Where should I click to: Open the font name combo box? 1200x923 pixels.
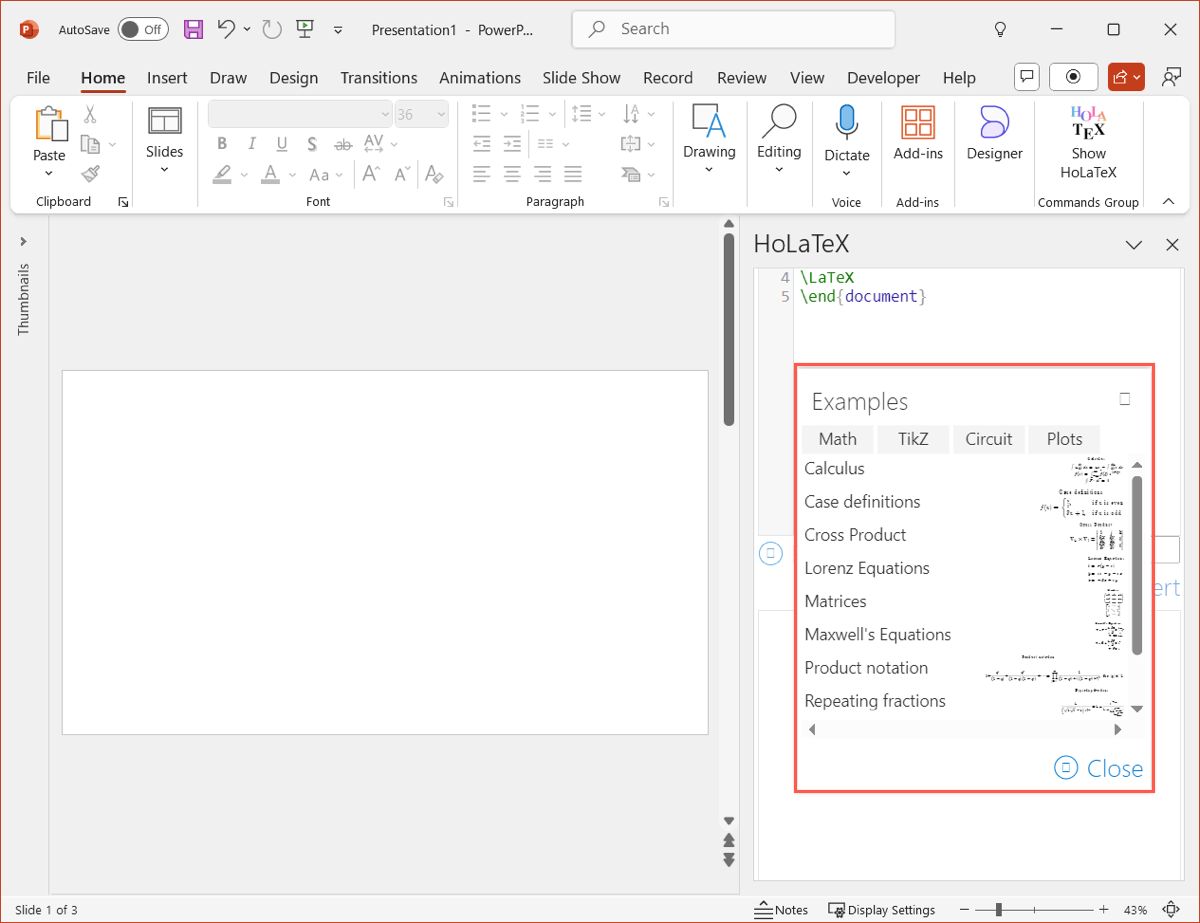[x=300, y=114]
